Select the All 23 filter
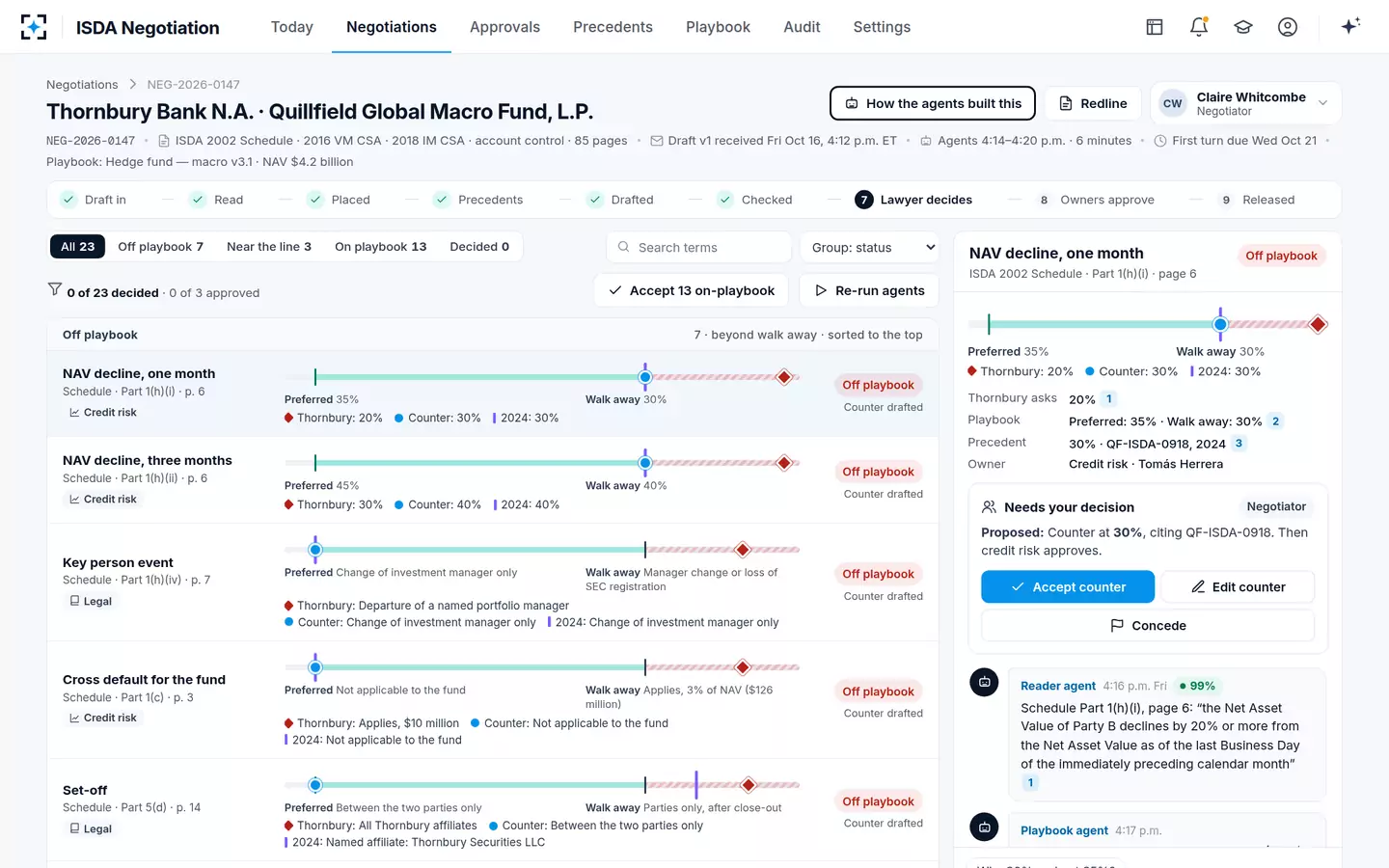The width and height of the screenshot is (1389, 868). 77,247
